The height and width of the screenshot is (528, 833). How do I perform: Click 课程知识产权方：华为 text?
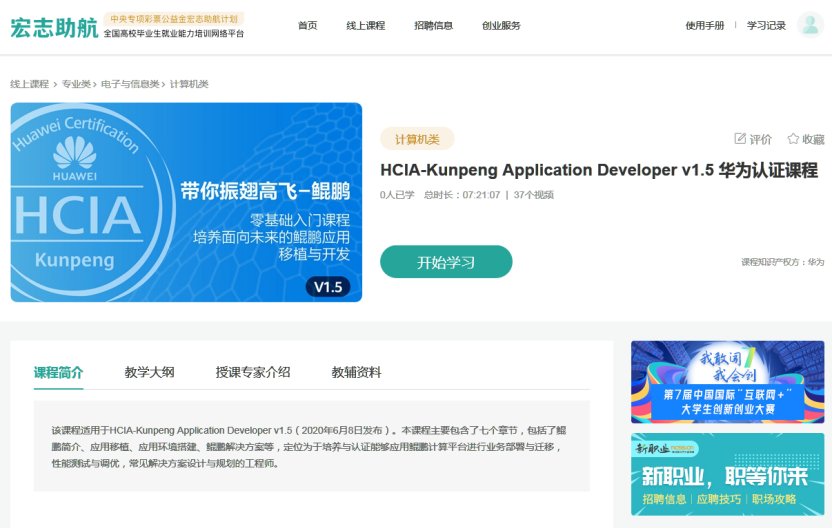[783, 262]
